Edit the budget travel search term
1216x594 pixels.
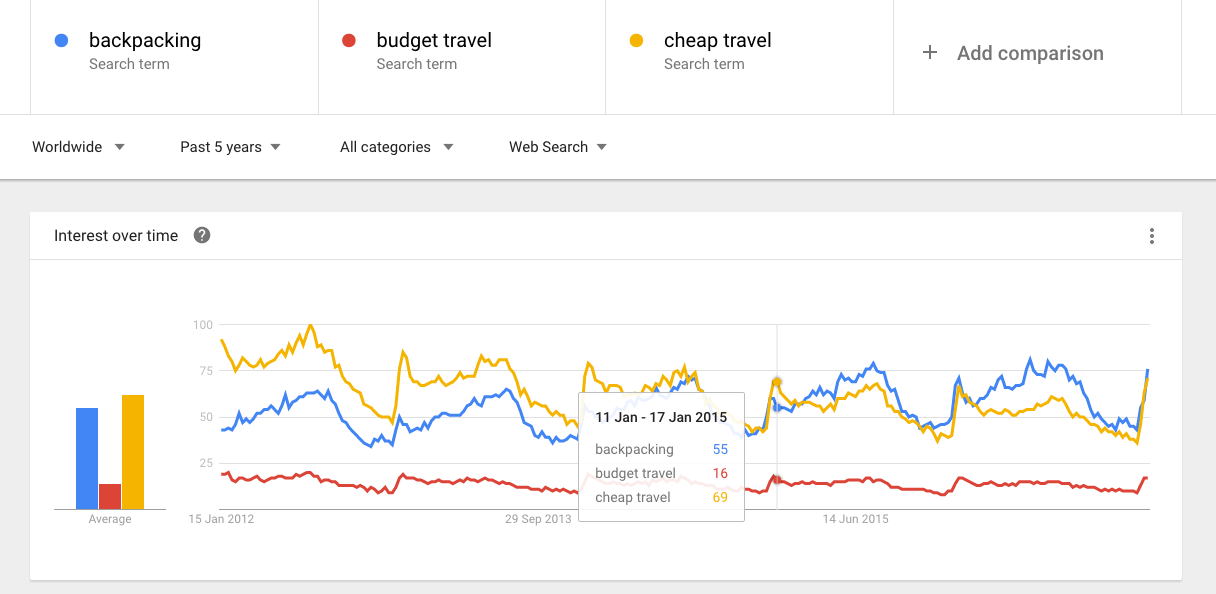tap(434, 41)
